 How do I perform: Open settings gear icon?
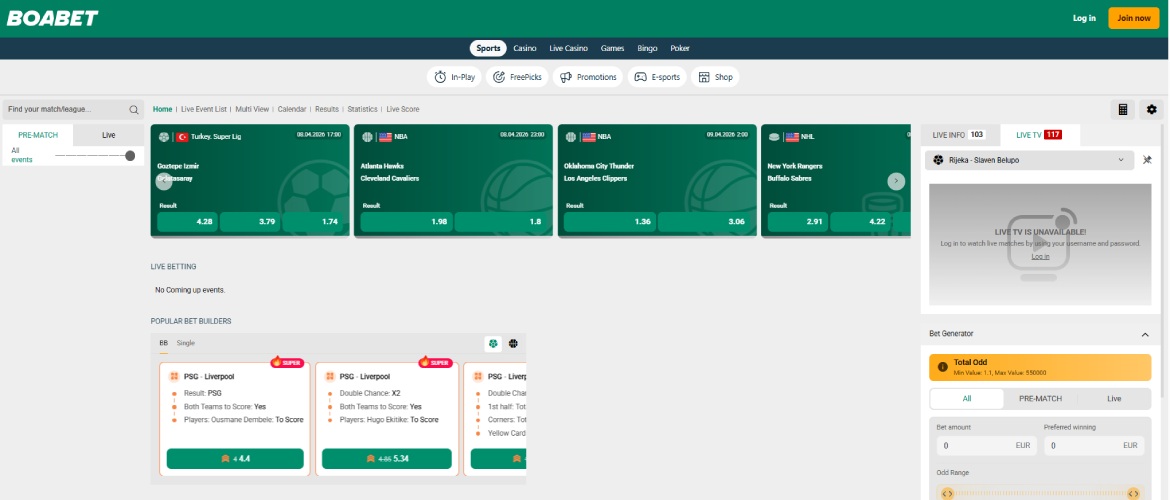click(1151, 109)
